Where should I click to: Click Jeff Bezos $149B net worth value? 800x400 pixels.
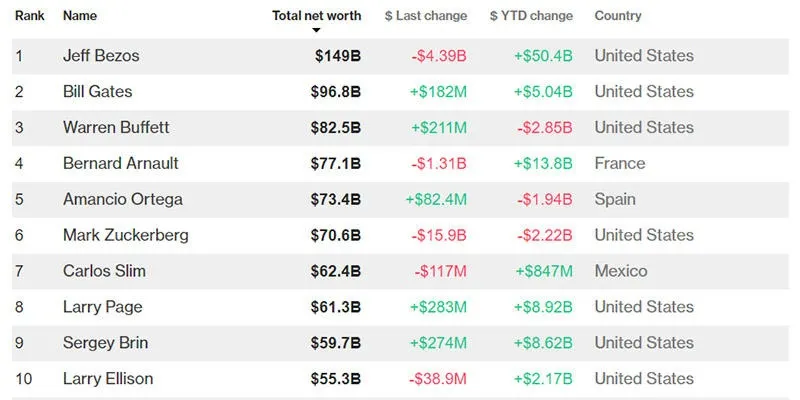pos(337,56)
